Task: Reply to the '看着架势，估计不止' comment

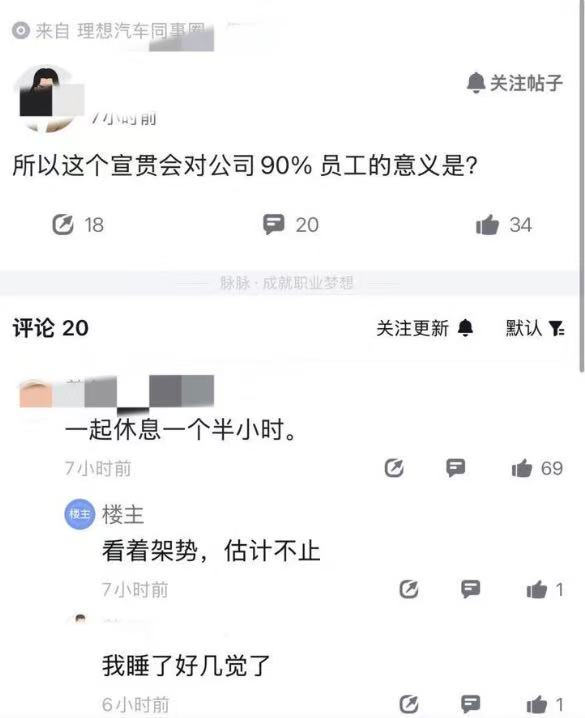Action: (x=471, y=589)
